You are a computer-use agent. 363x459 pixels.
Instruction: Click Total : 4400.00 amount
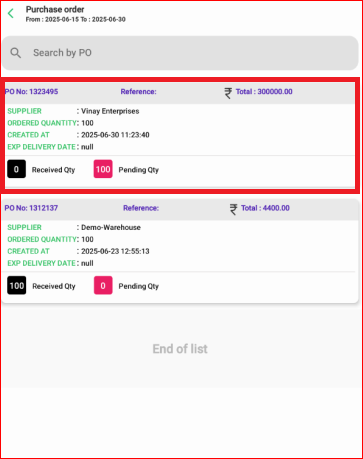[x=265, y=208]
